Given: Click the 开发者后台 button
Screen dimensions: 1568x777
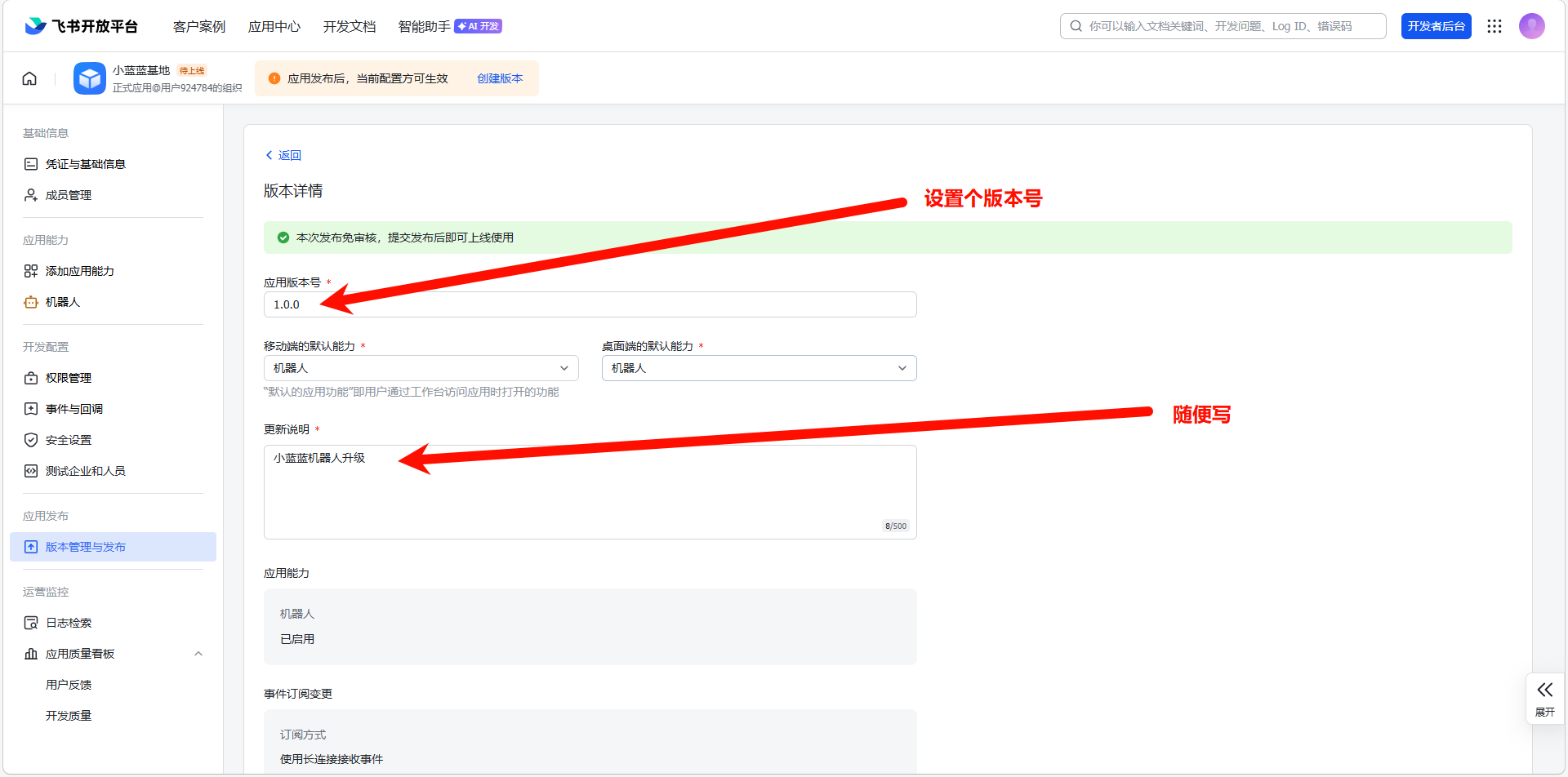Looking at the screenshot, I should pyautogui.click(x=1436, y=26).
